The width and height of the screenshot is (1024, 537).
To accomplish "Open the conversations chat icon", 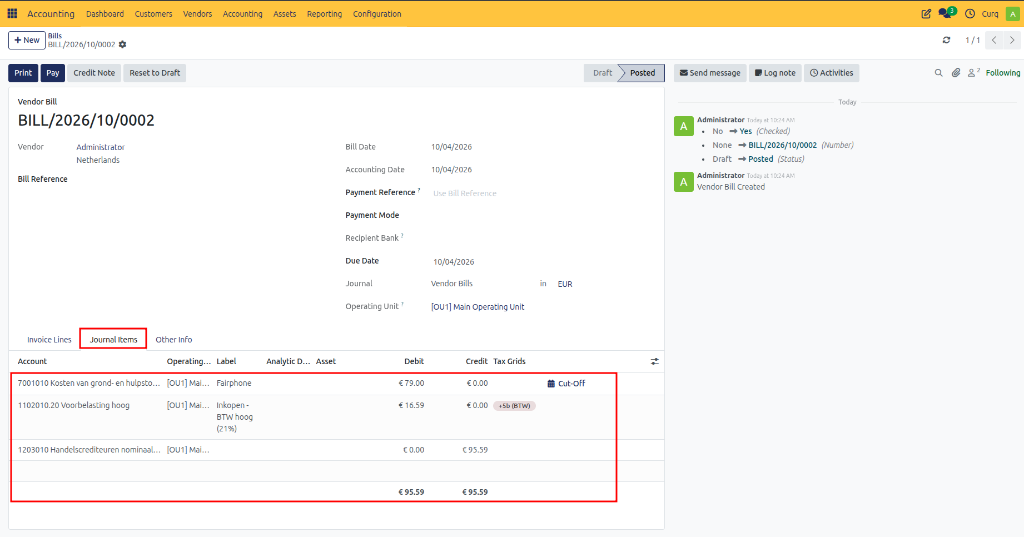I will tap(946, 13).
